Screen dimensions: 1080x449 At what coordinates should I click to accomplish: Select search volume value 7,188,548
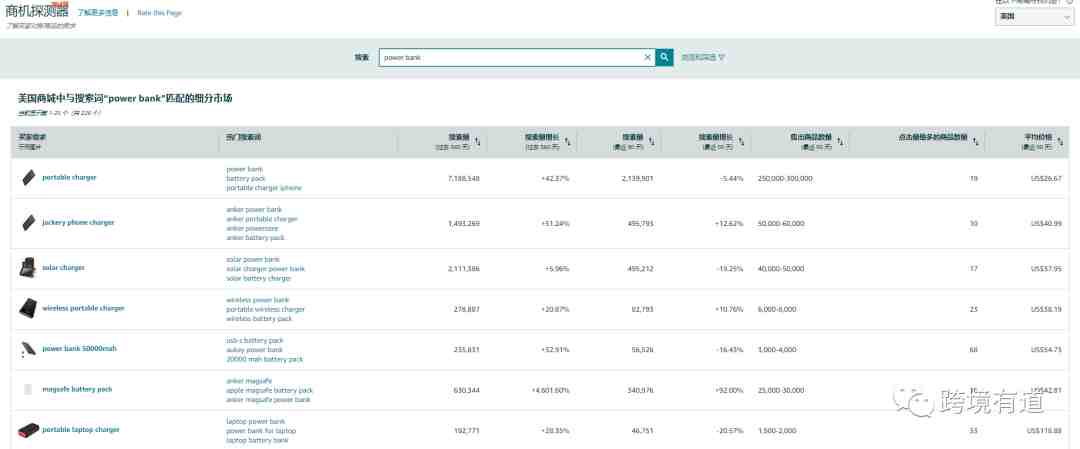click(x=463, y=178)
